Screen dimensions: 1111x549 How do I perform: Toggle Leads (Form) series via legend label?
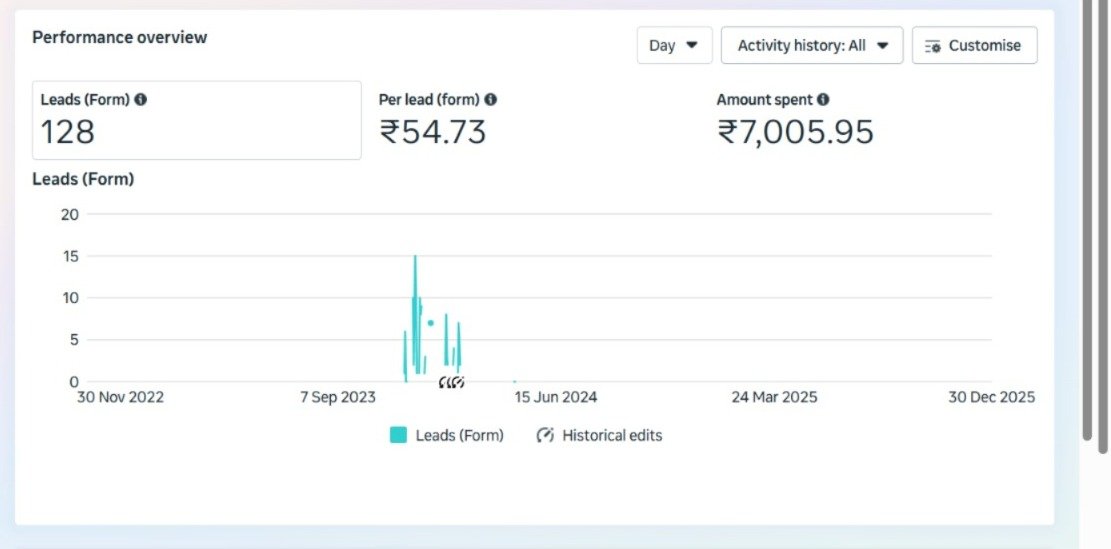coord(459,435)
